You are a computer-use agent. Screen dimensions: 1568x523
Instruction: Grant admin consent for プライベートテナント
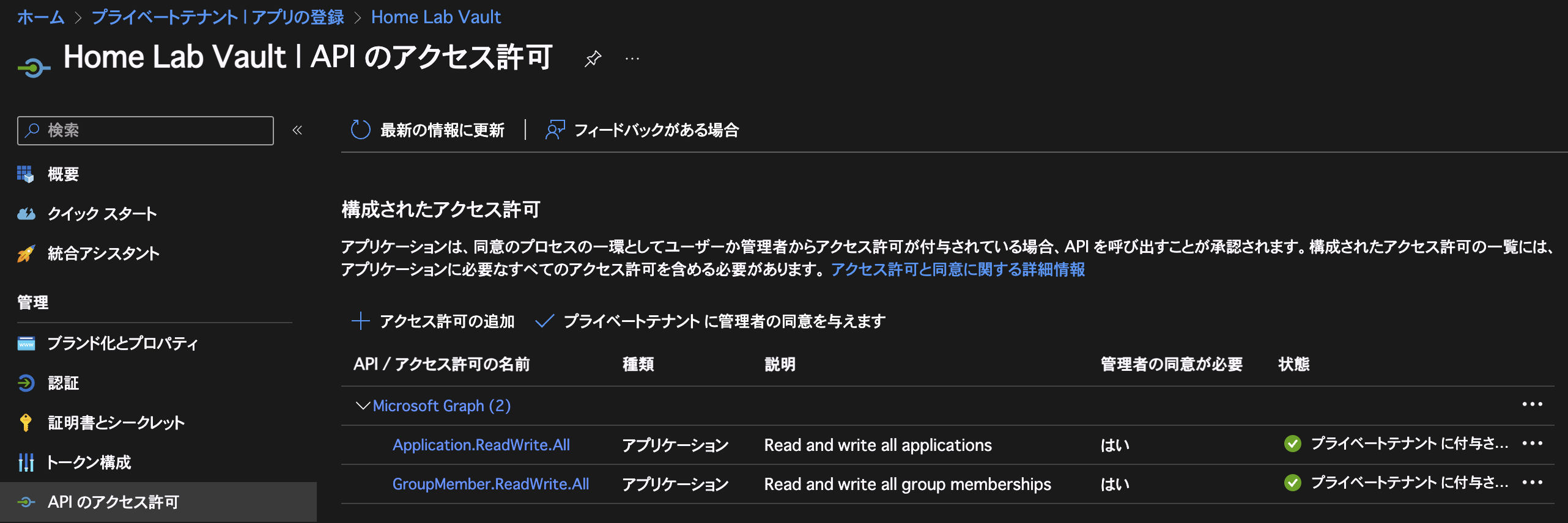[711, 321]
